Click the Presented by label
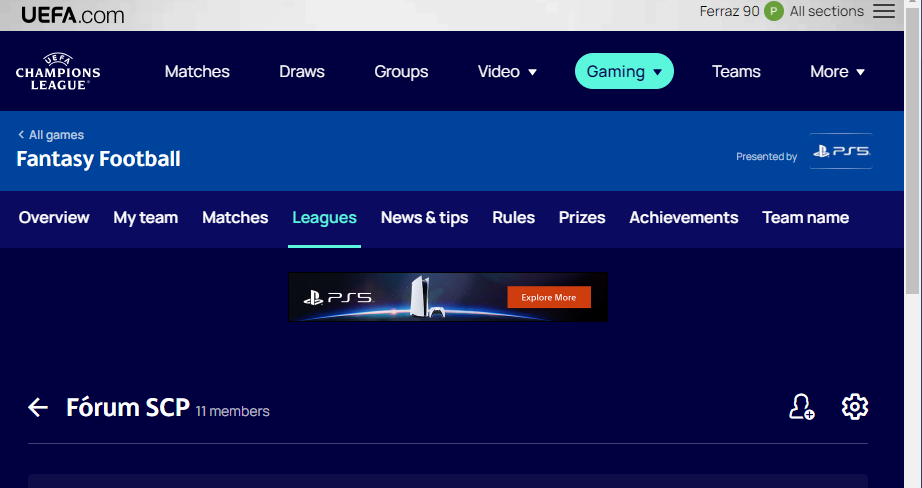 [766, 156]
